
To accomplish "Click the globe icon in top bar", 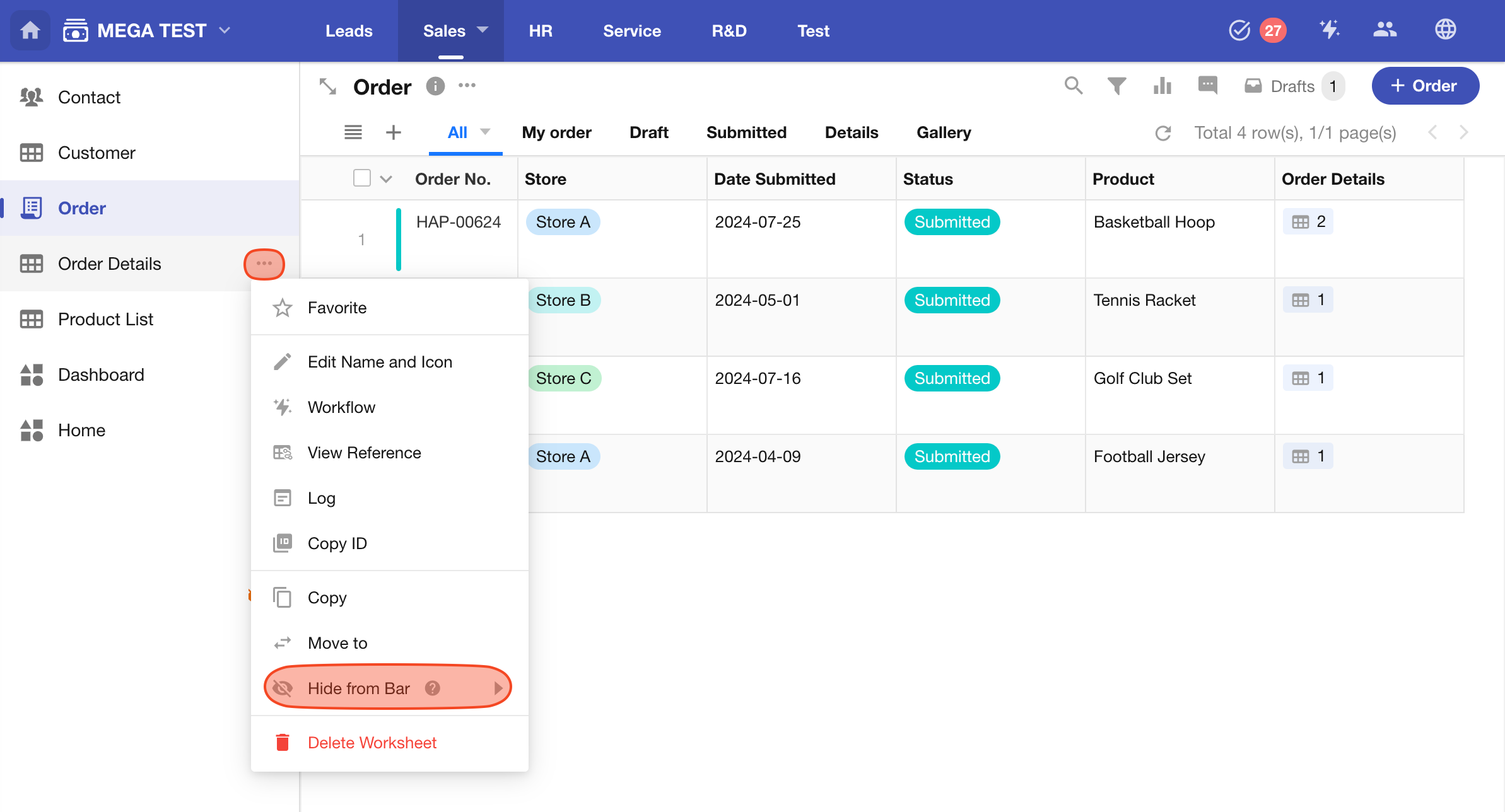I will point(1445,30).
